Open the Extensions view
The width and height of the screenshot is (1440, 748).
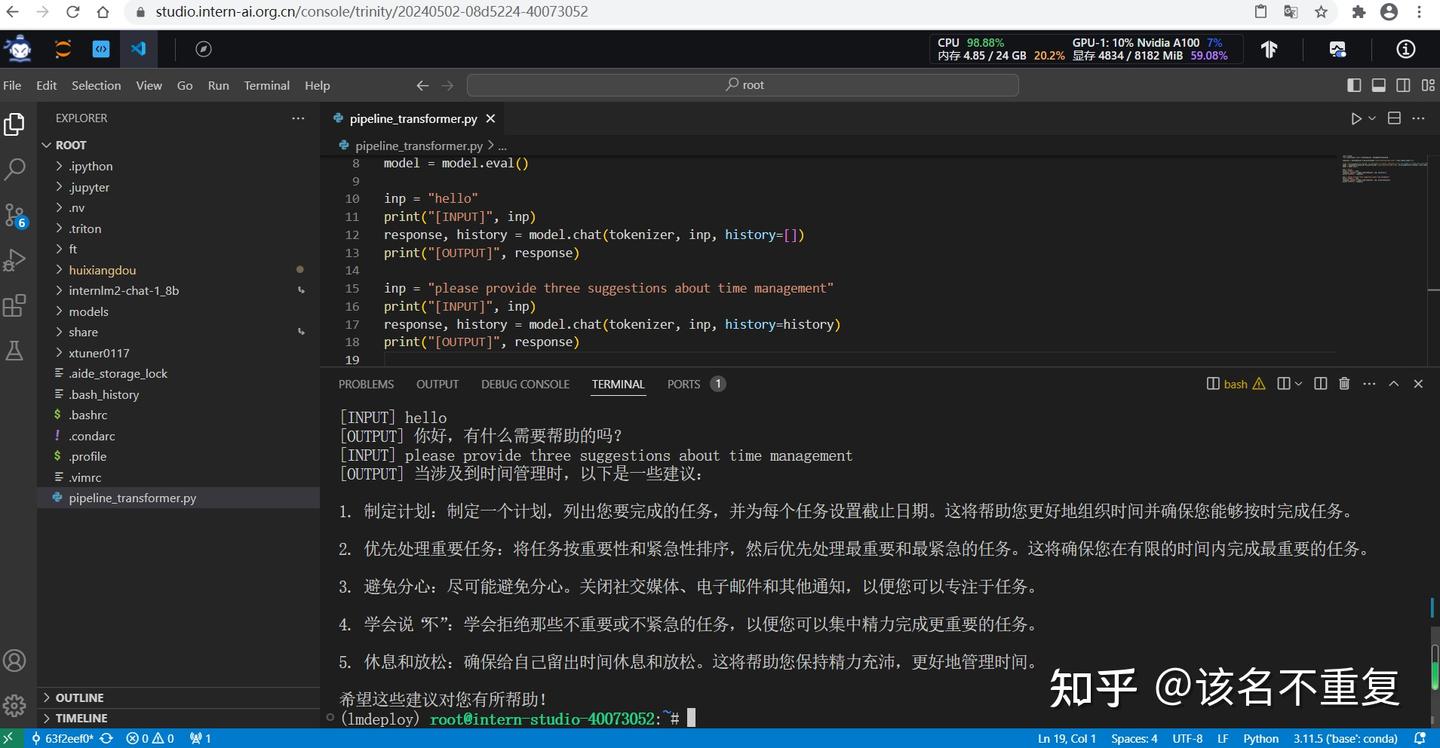pos(14,306)
